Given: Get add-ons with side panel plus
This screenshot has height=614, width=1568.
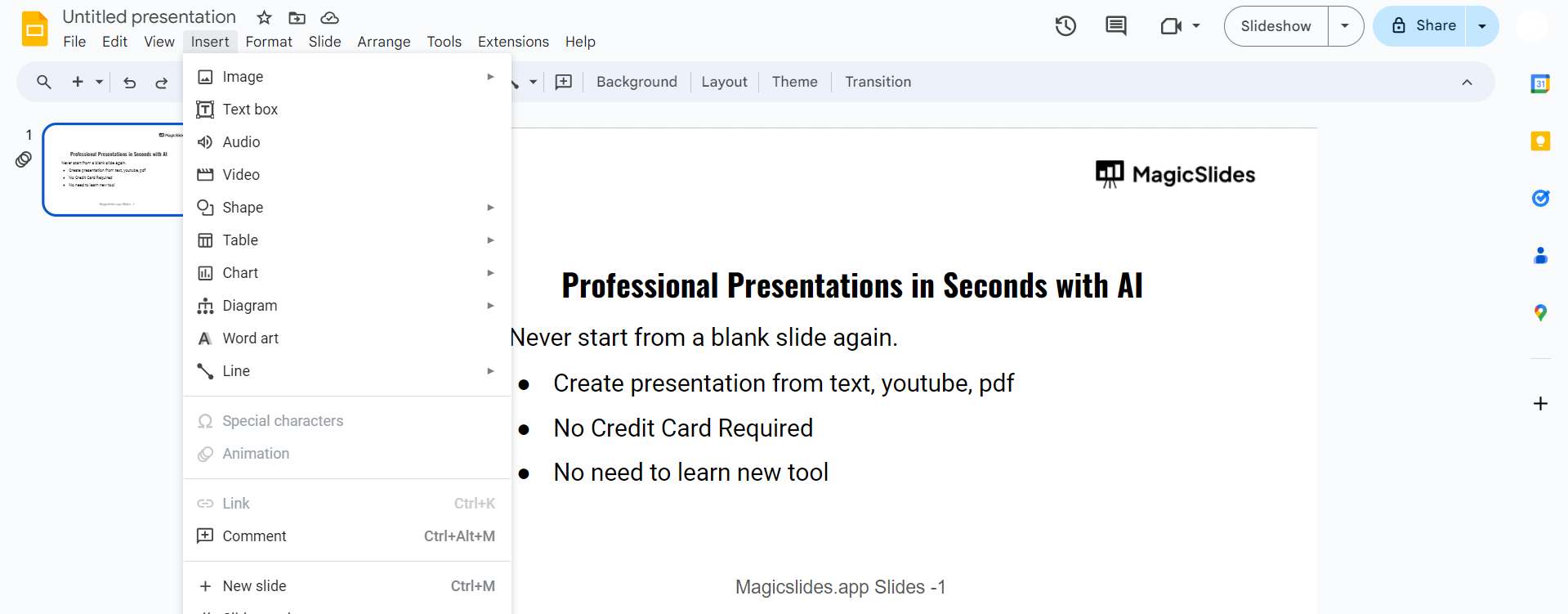Looking at the screenshot, I should (1540, 404).
